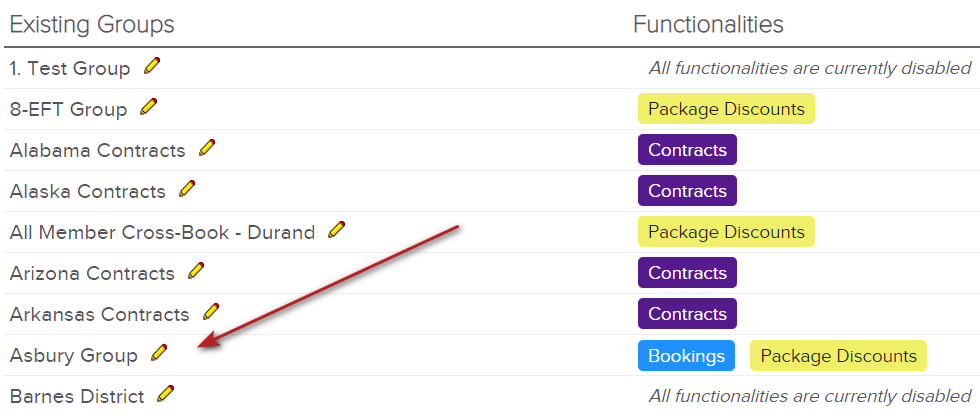Select Contracts badge for Arkansas Contracts
980x416 pixels.
click(x=688, y=314)
